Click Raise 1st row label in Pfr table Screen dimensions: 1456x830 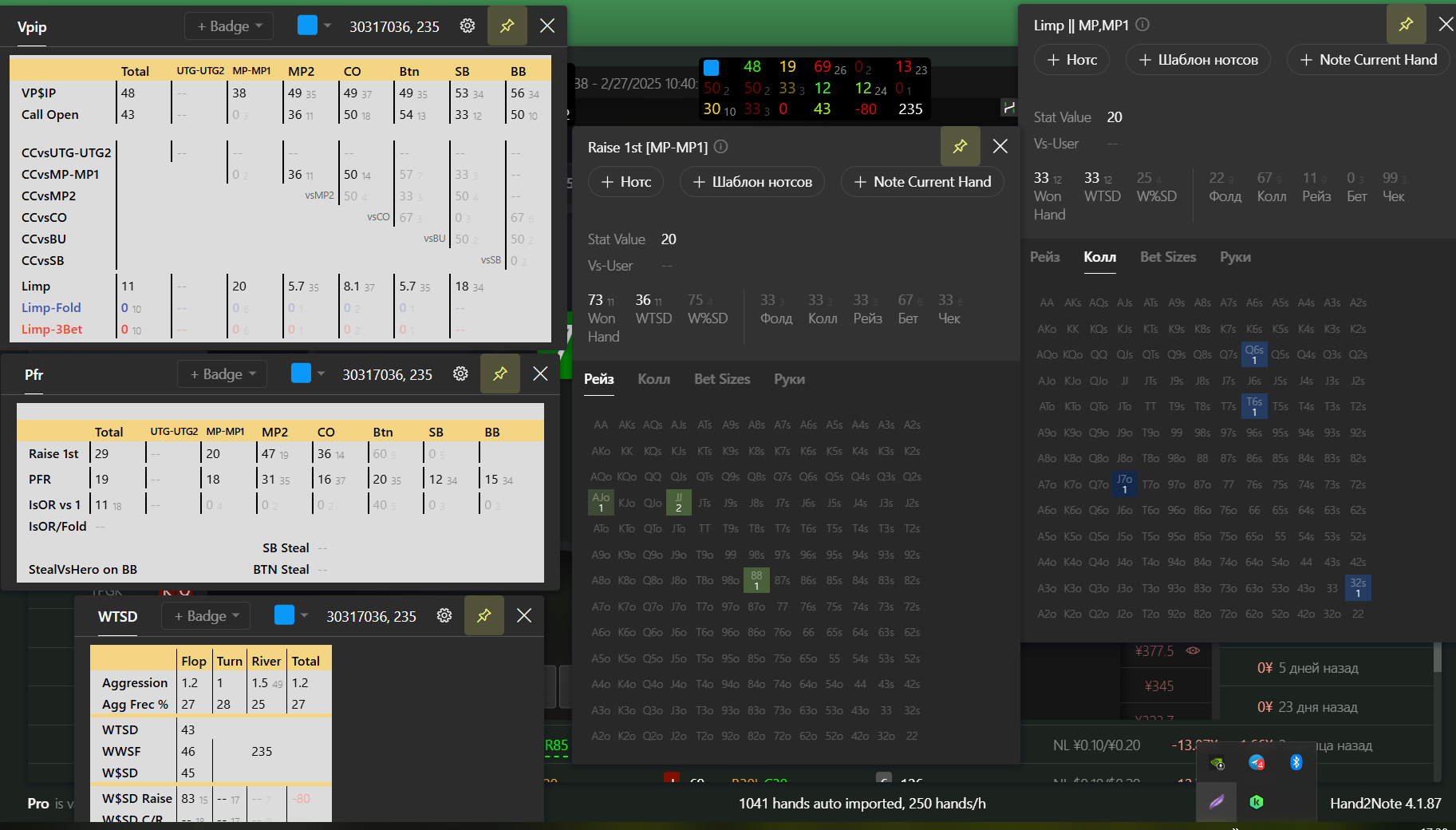(x=53, y=454)
